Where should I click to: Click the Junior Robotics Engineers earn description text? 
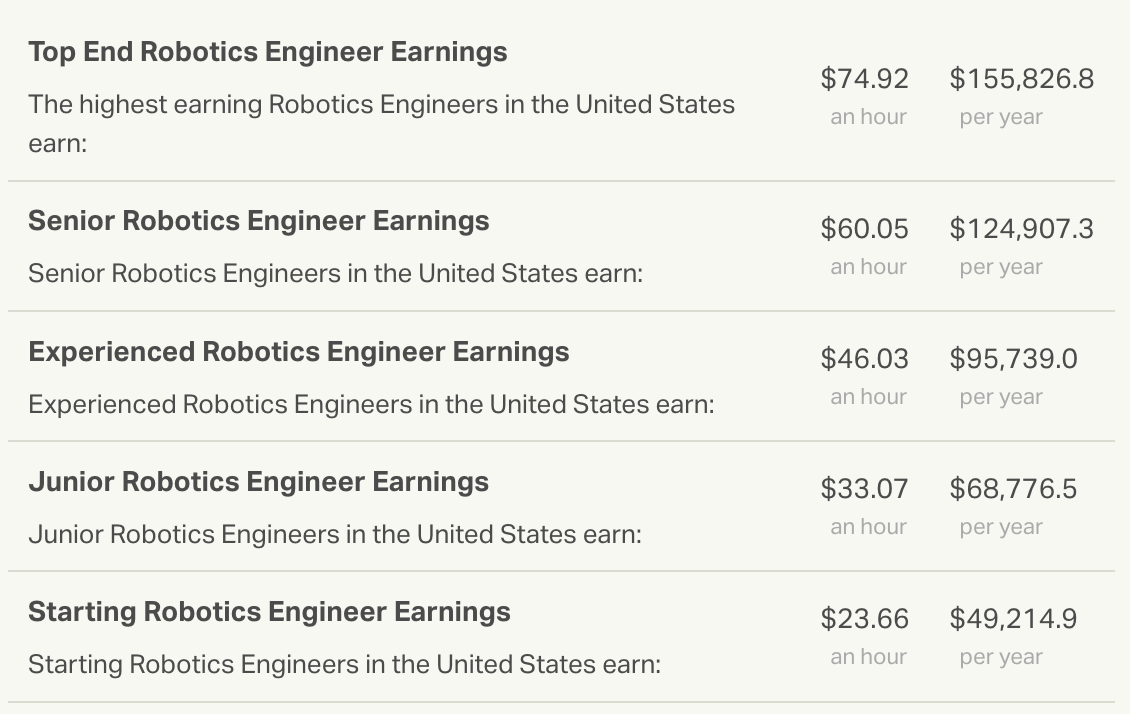[x=334, y=534]
